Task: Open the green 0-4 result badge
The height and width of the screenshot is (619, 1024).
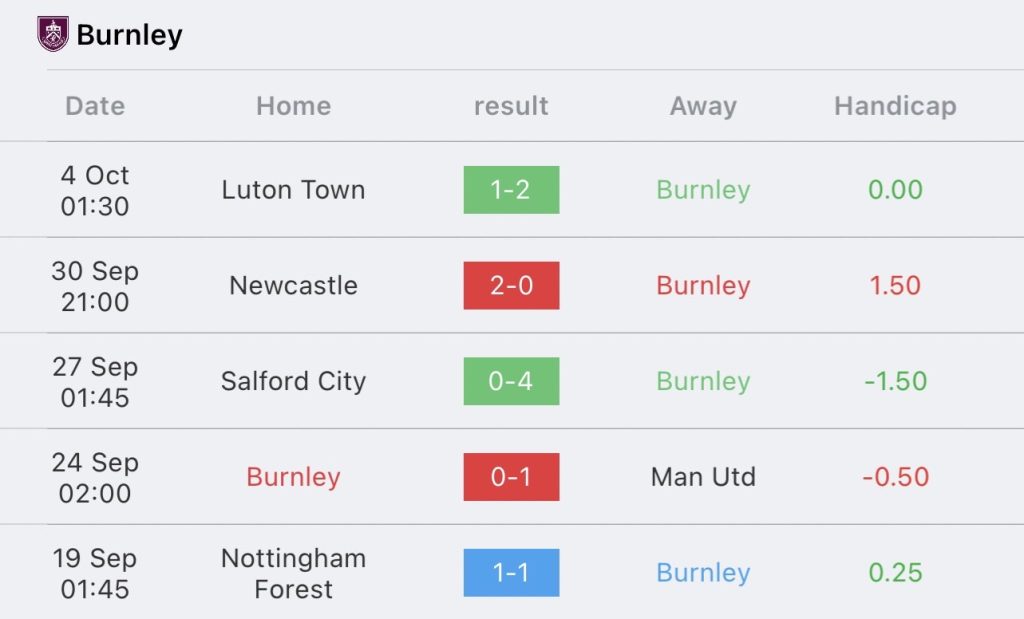Action: pyautogui.click(x=511, y=381)
